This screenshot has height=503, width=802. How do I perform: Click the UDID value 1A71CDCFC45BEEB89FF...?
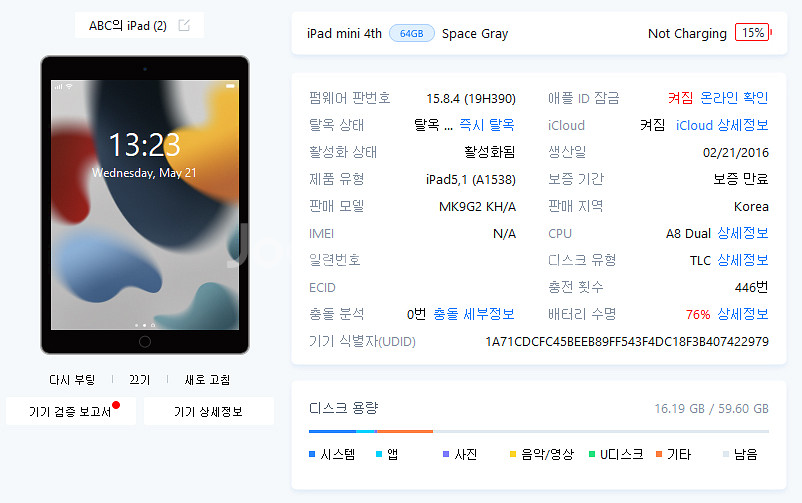tap(627, 341)
